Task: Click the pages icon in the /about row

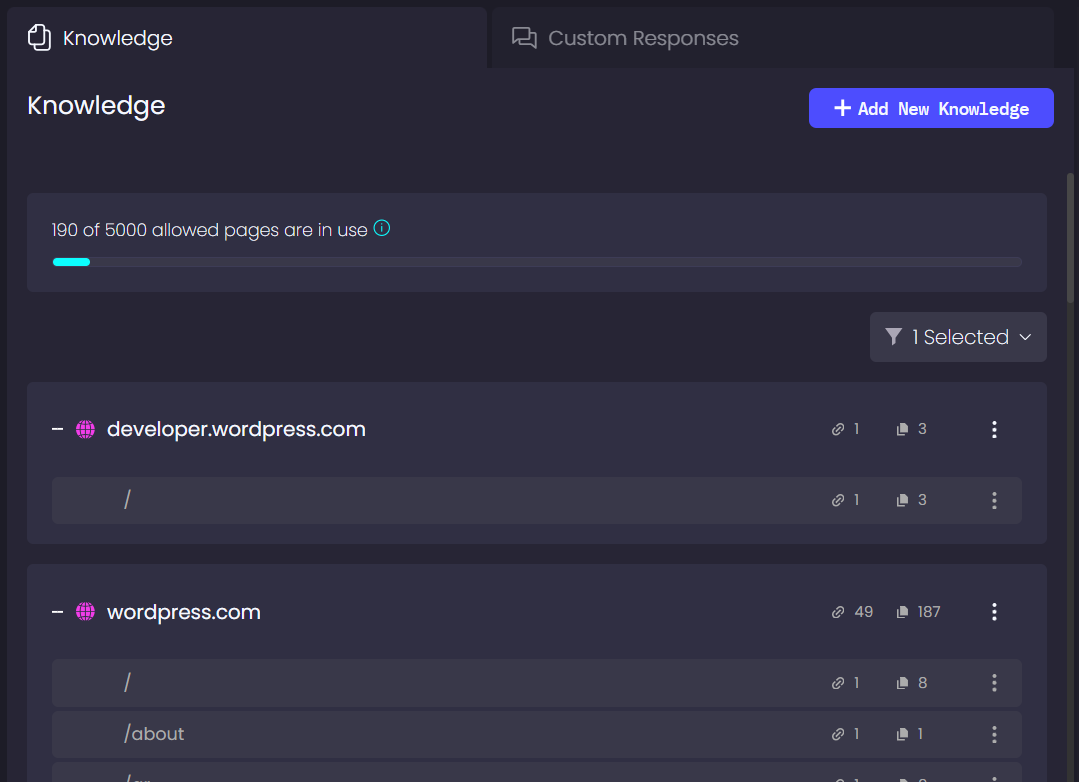Action: coord(902,735)
